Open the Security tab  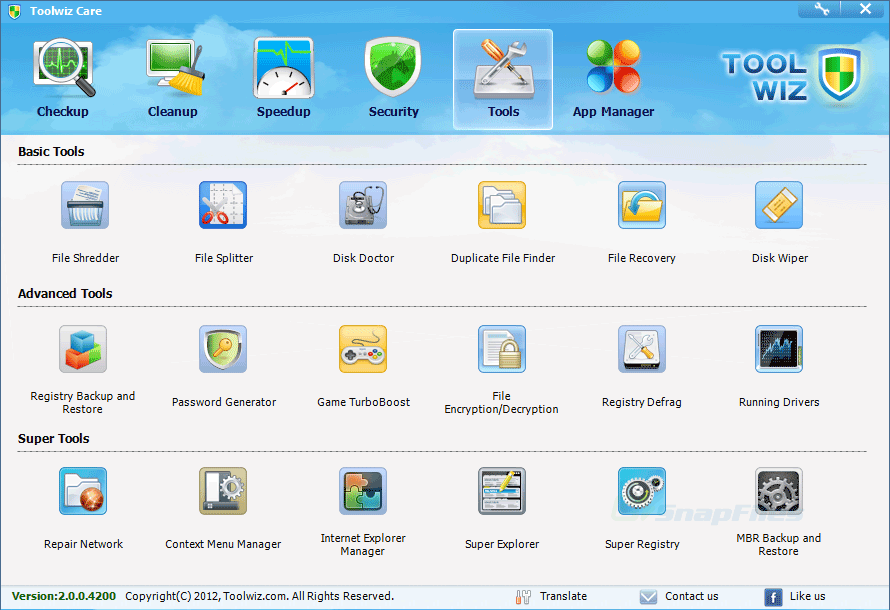pyautogui.click(x=393, y=79)
